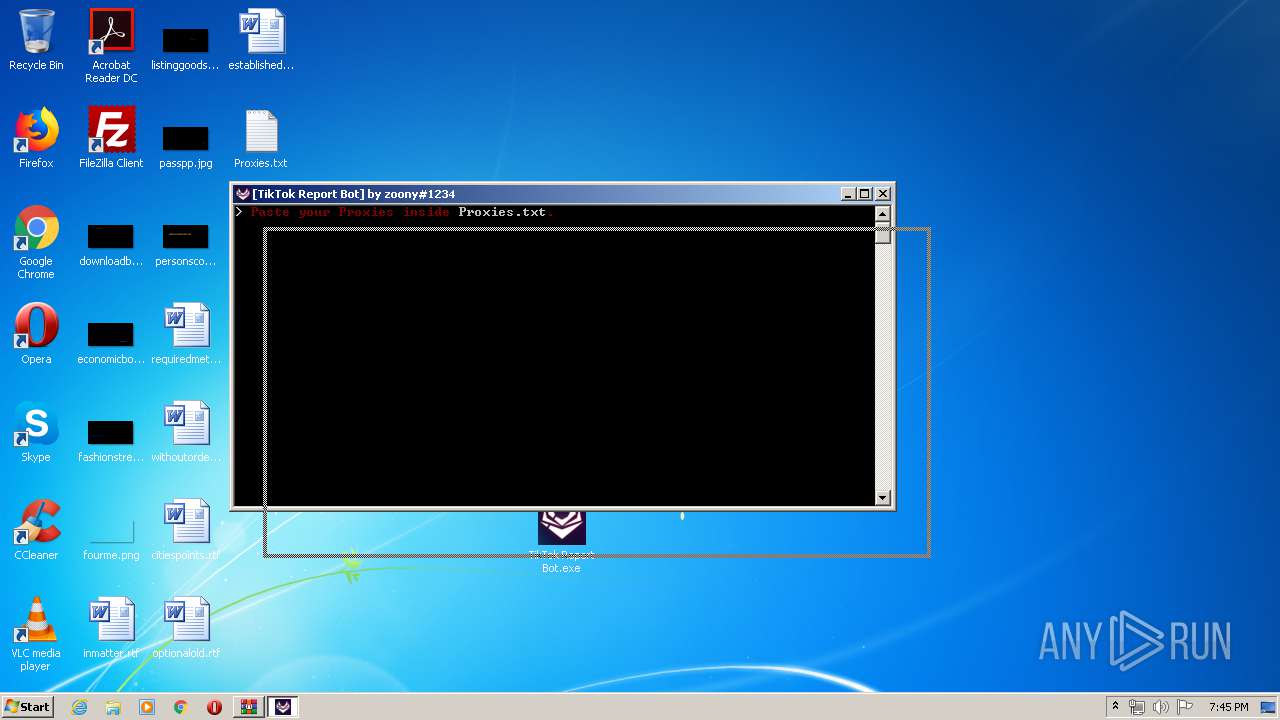This screenshot has height=720, width=1280.
Task: Click the console scrollbar up arrow
Action: (882, 213)
